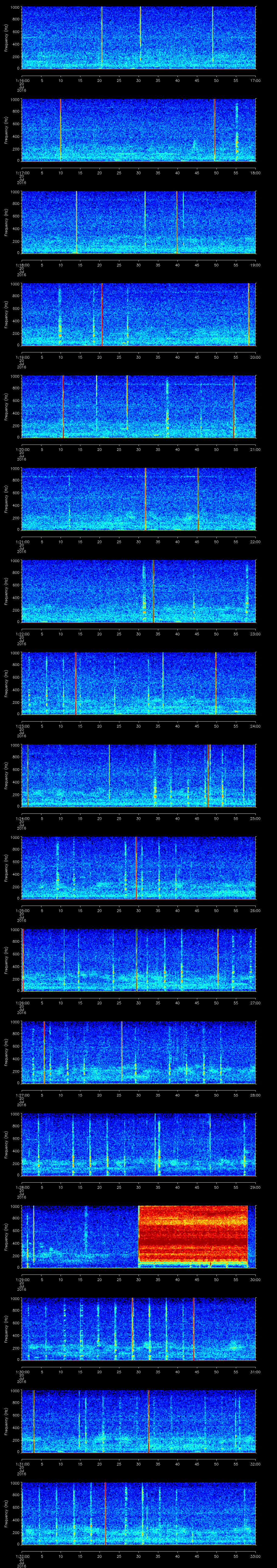Click the spectrogram panel starting at 1:30:00
The image size is (277, 1568).
click(x=139, y=1329)
